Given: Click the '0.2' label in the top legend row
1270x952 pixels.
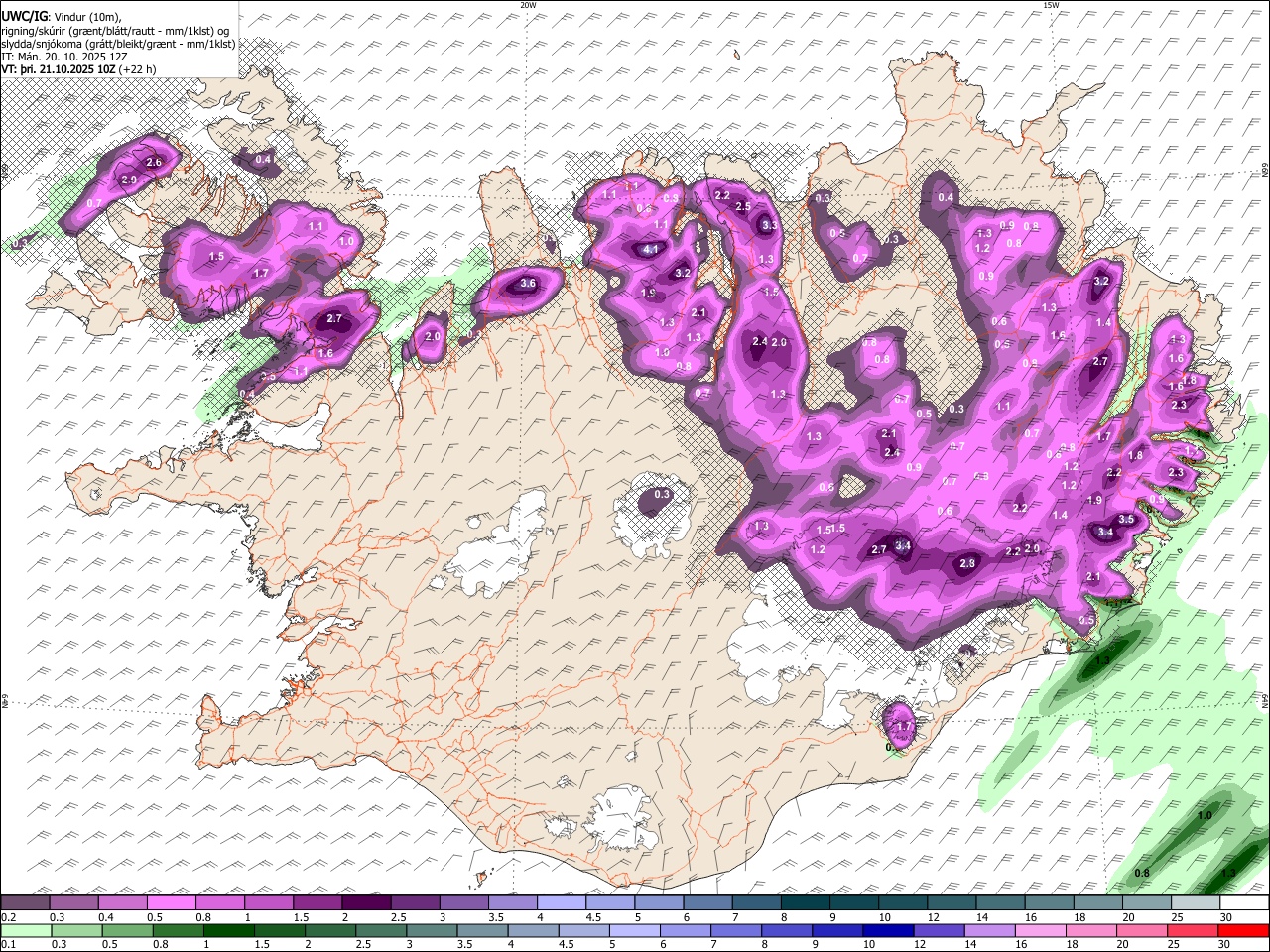Looking at the screenshot, I should [x=8, y=917].
